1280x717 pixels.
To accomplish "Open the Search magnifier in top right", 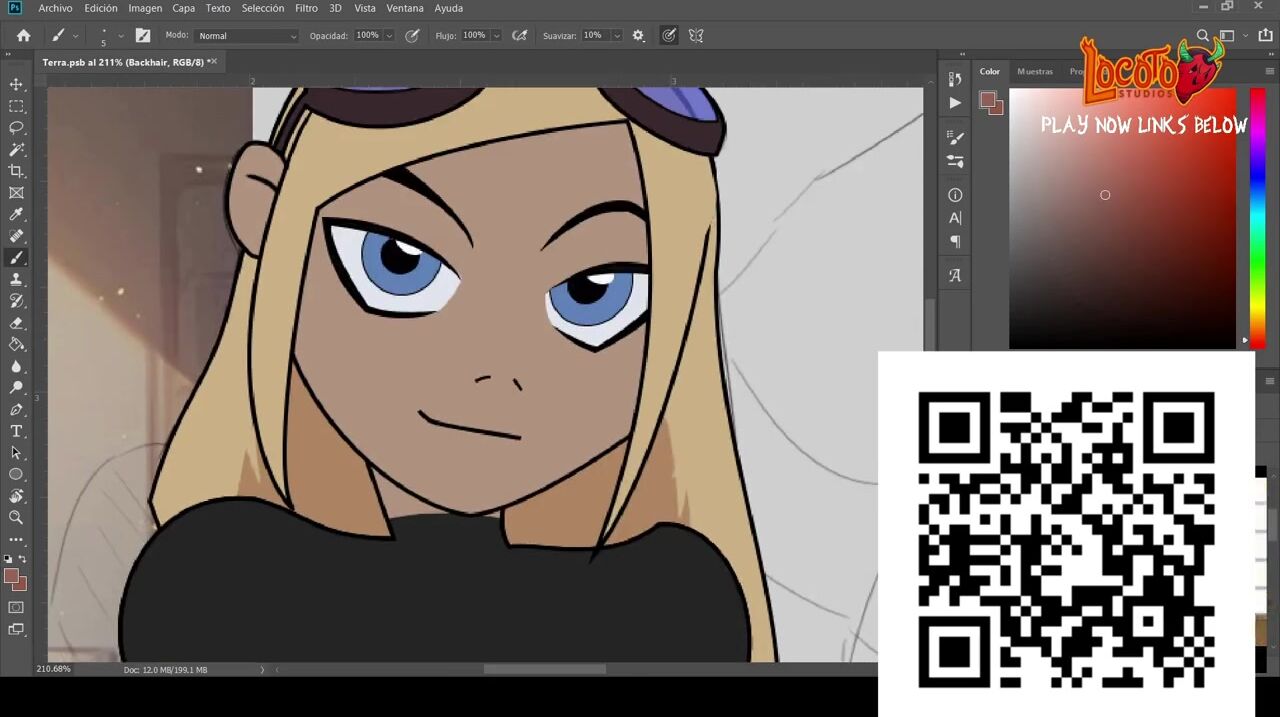I will [1203, 35].
